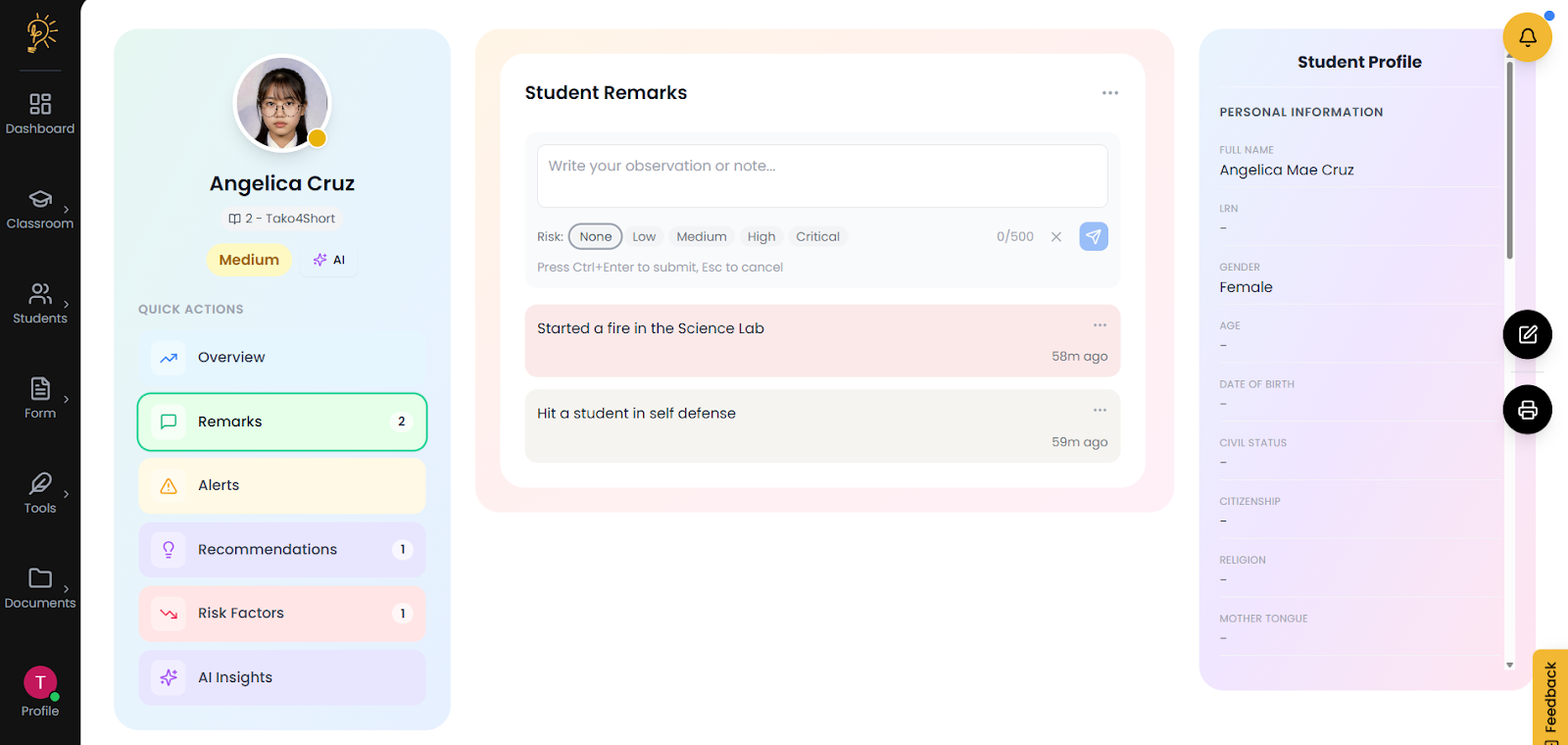Viewport: 1568px width, 745px height.
Task: Send the remark with paper plane icon
Action: pos(1094,236)
